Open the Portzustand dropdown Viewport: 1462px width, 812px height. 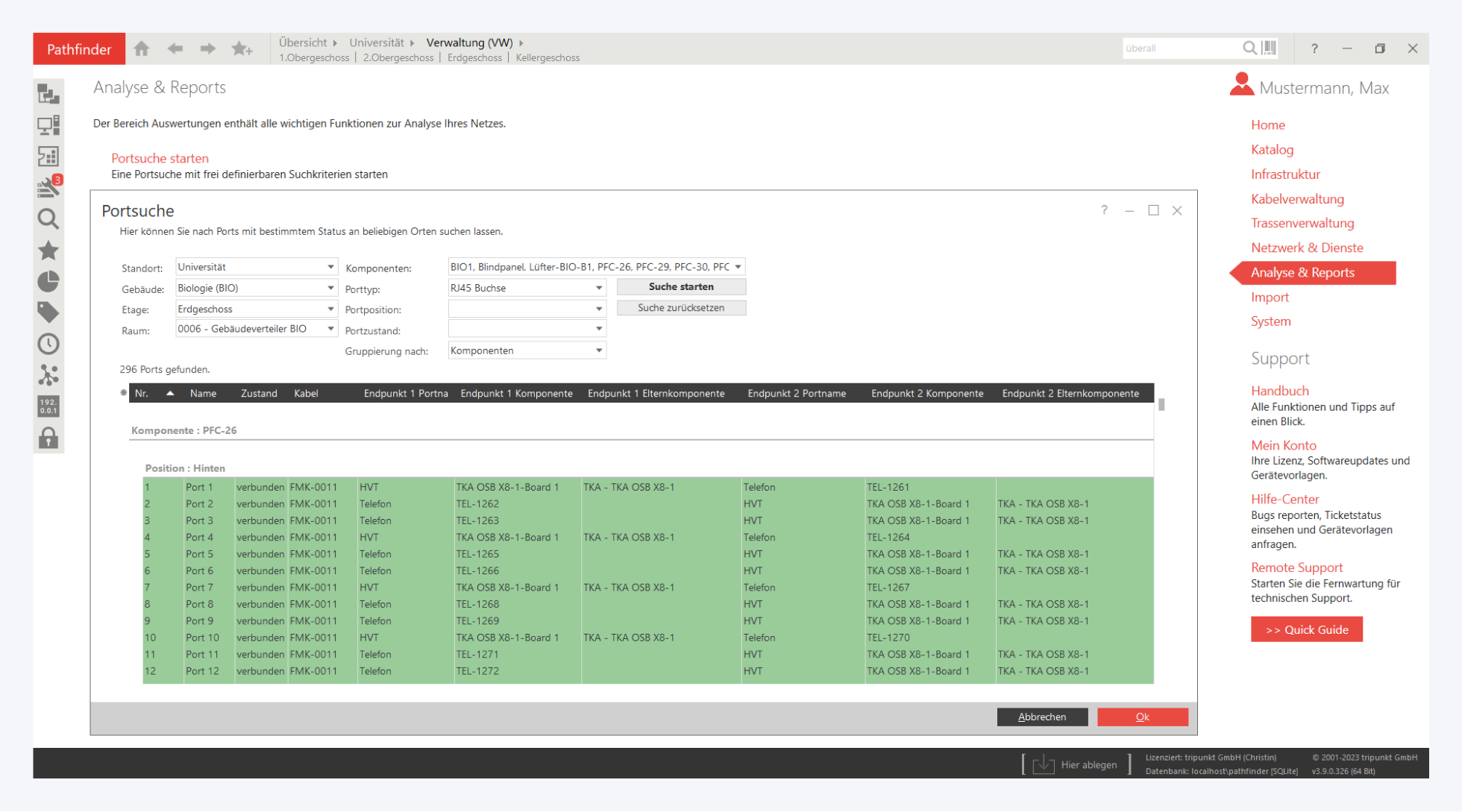tap(598, 329)
